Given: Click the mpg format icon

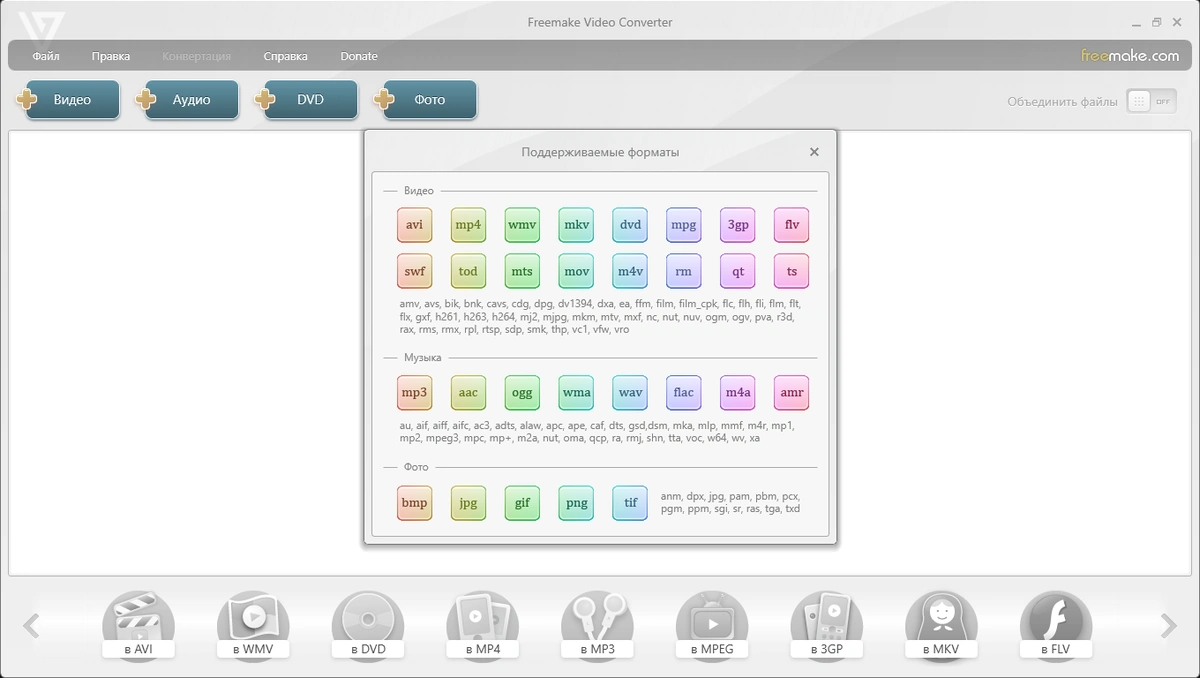Looking at the screenshot, I should (x=684, y=225).
